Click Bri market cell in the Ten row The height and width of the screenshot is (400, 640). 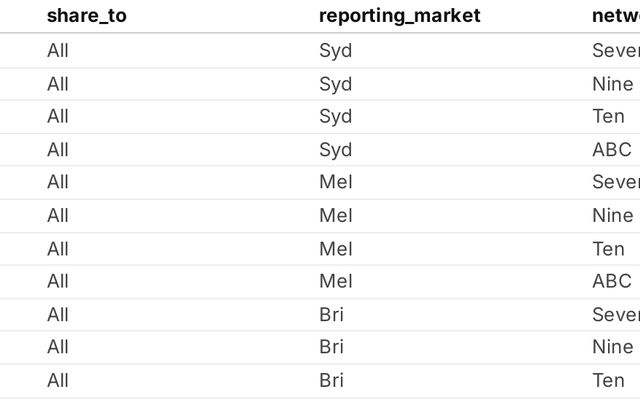(332, 380)
